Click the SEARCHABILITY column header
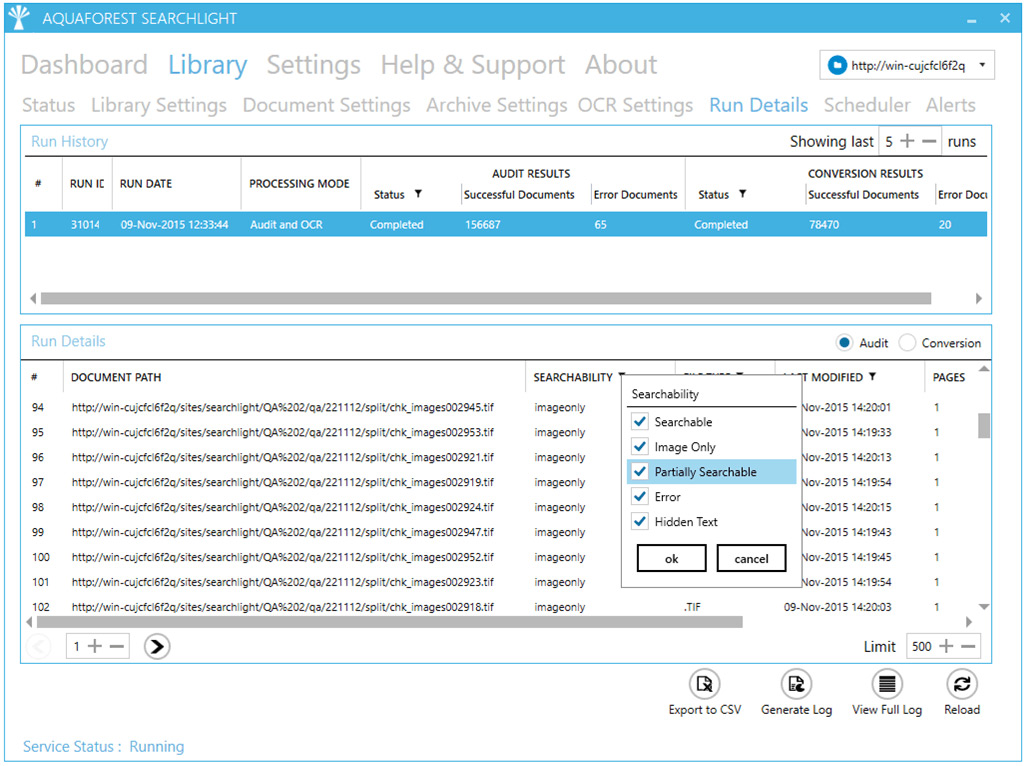The image size is (1026, 766). point(573,377)
